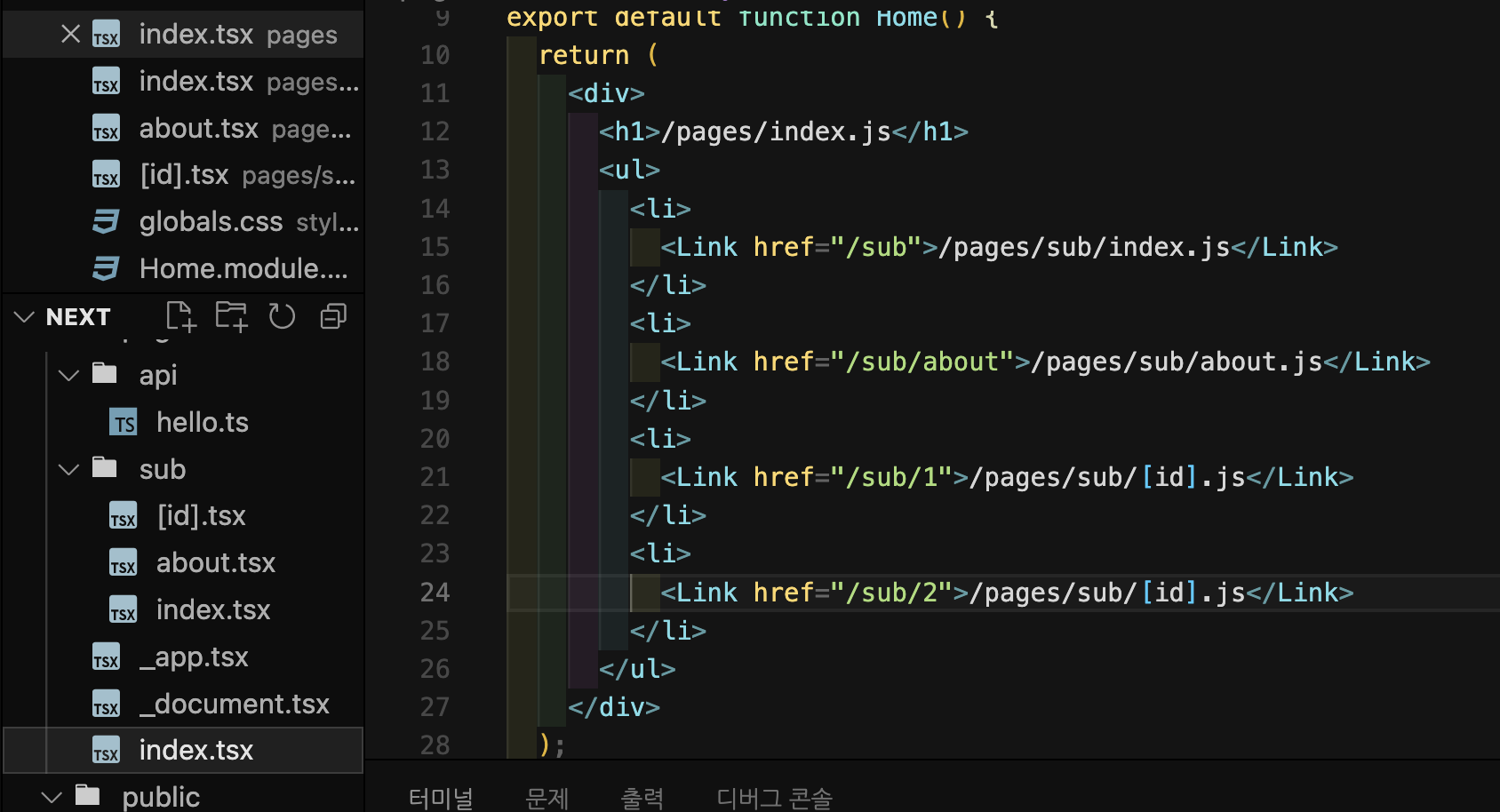
Task: Switch to open editor globals.css
Action: coord(183,222)
